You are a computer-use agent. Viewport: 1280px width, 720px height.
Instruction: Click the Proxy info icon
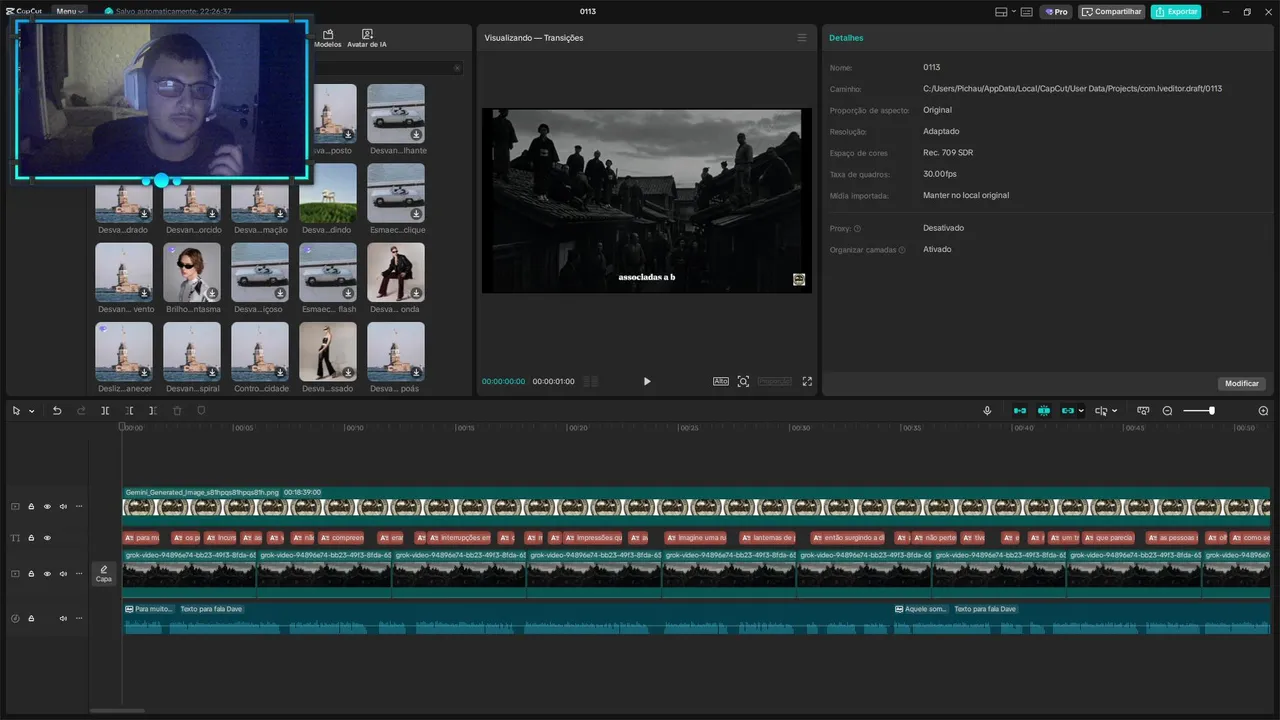857,229
